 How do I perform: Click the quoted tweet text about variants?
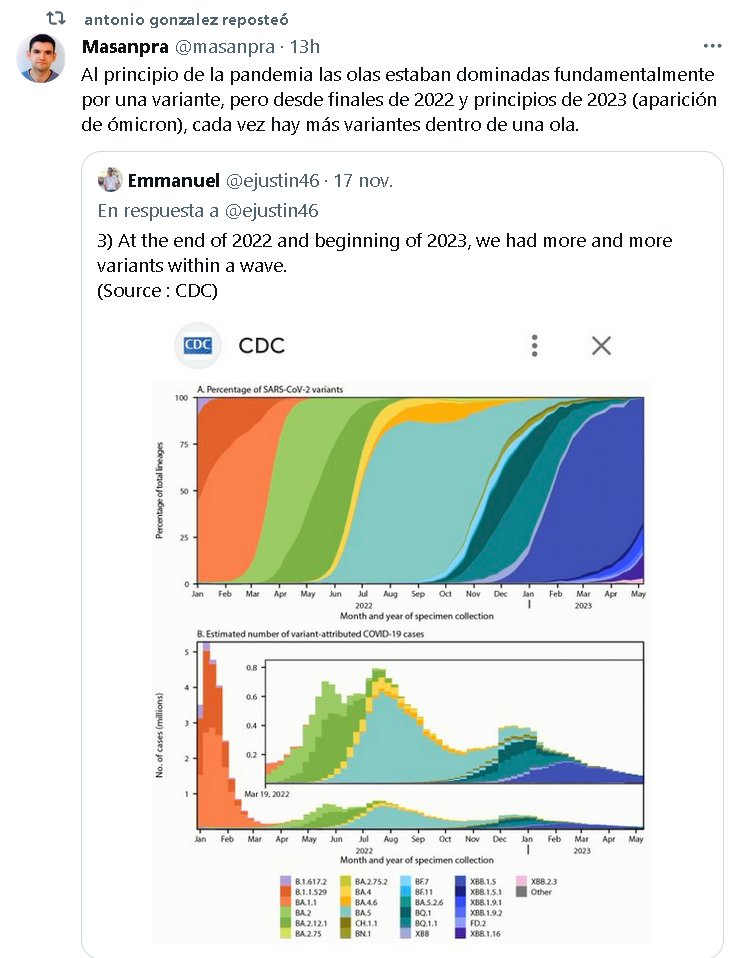tap(384, 252)
